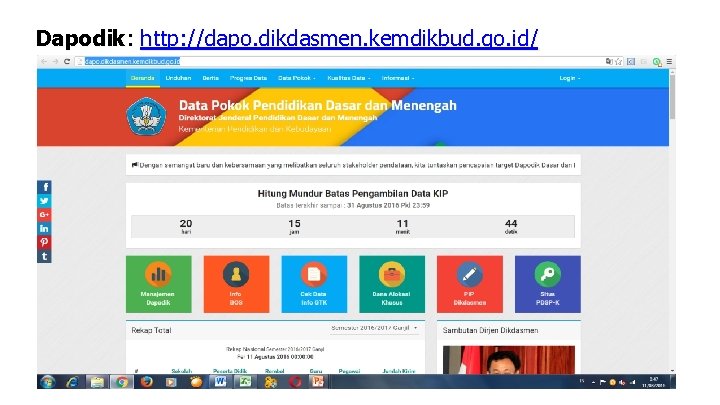
Task: Open the Chrome hamburger menu
Action: [669, 61]
